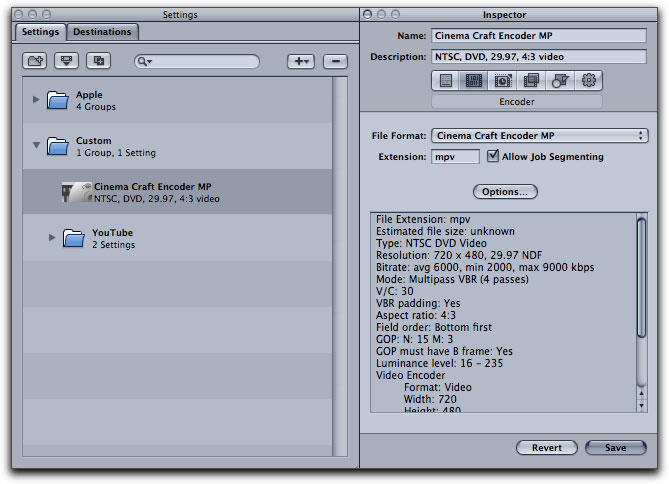Click the Name text field
This screenshot has height=484, width=669.
pyautogui.click(x=538, y=36)
